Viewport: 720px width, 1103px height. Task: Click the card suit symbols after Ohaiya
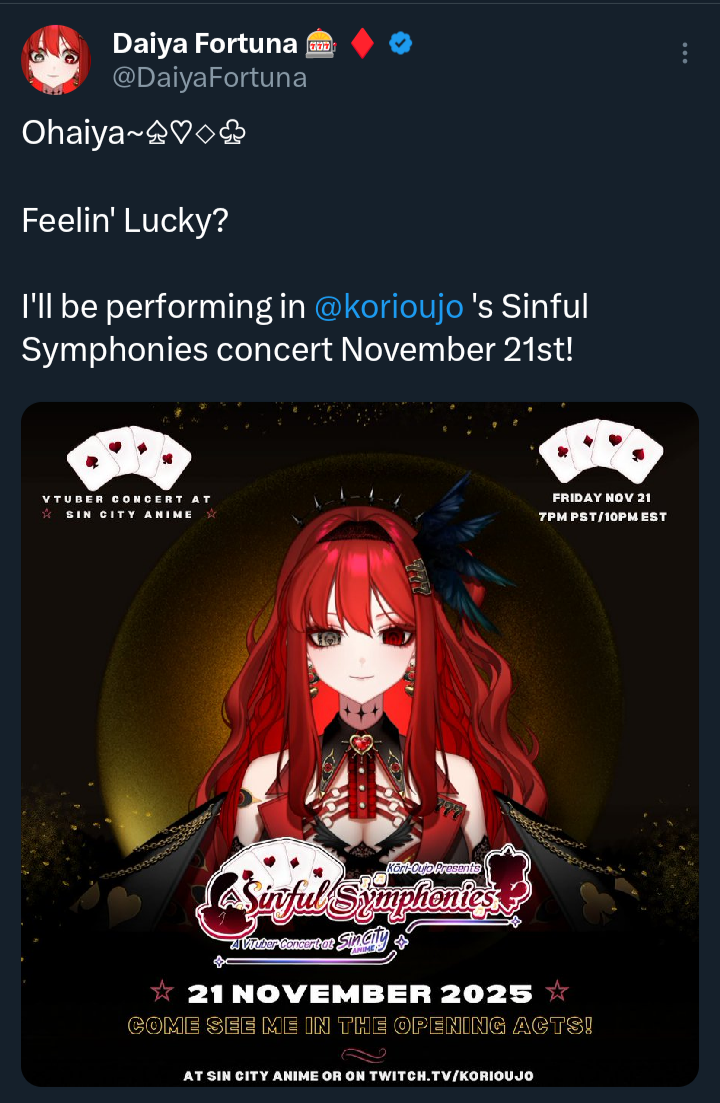pos(195,132)
